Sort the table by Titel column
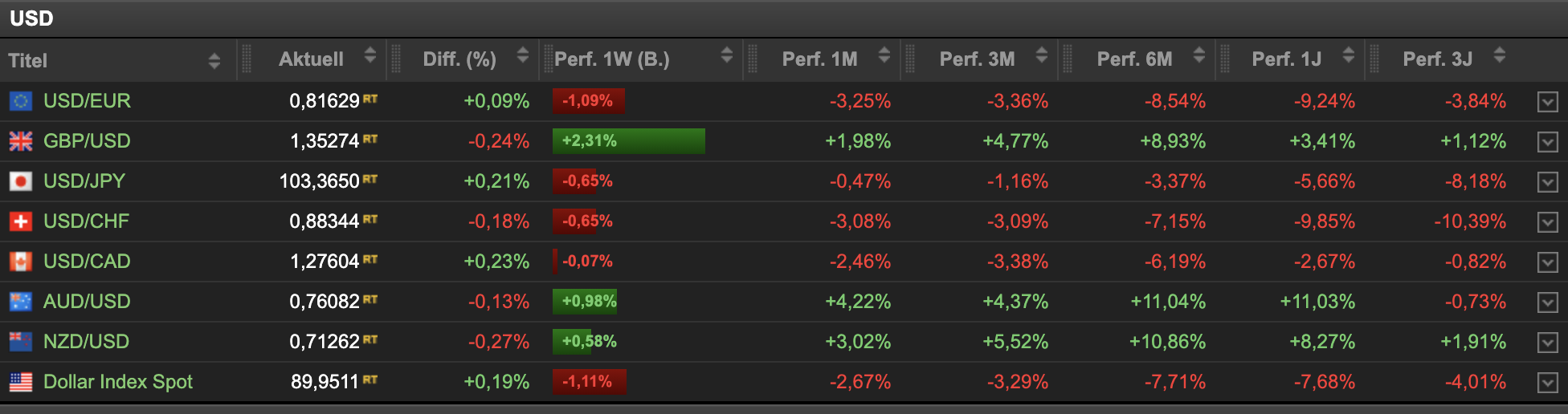 [214, 60]
